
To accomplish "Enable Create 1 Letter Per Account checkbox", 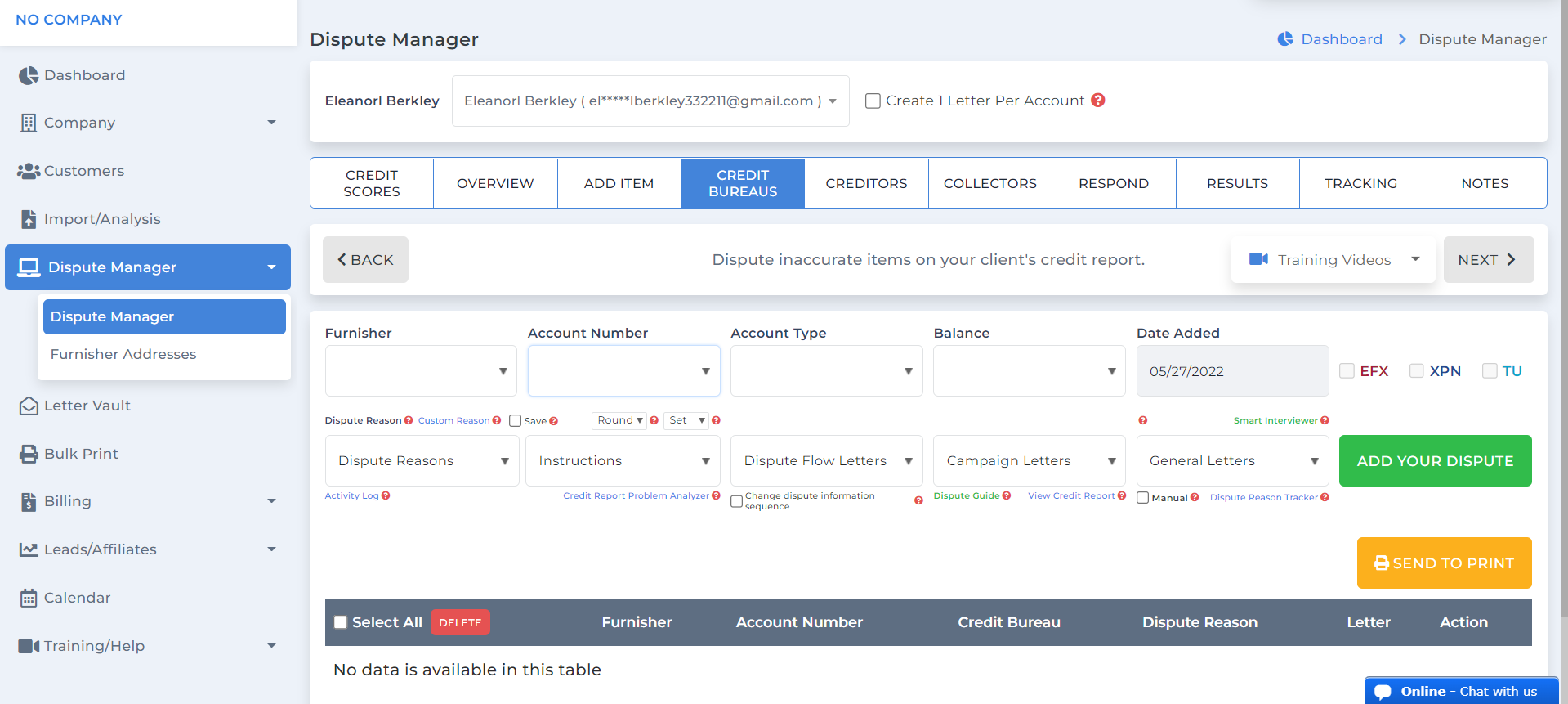I will click(873, 101).
